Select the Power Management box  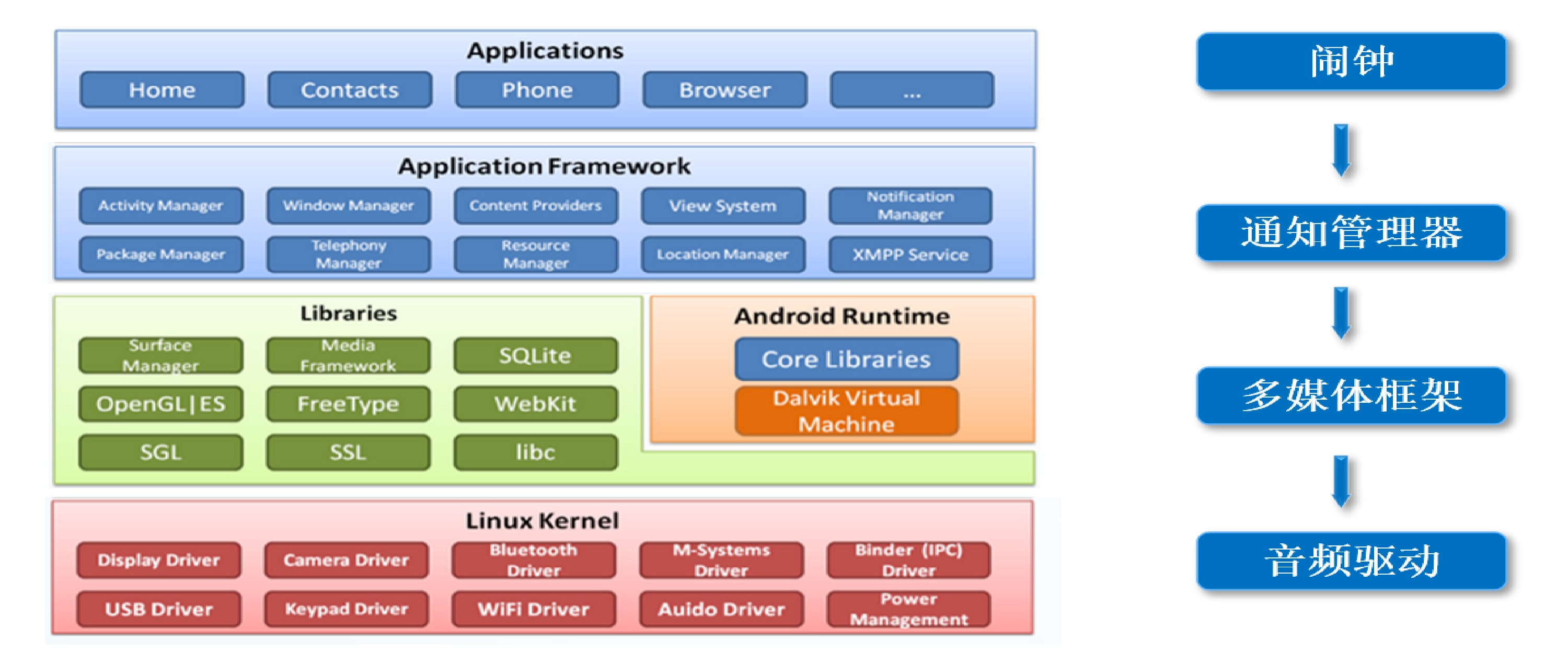click(x=909, y=609)
